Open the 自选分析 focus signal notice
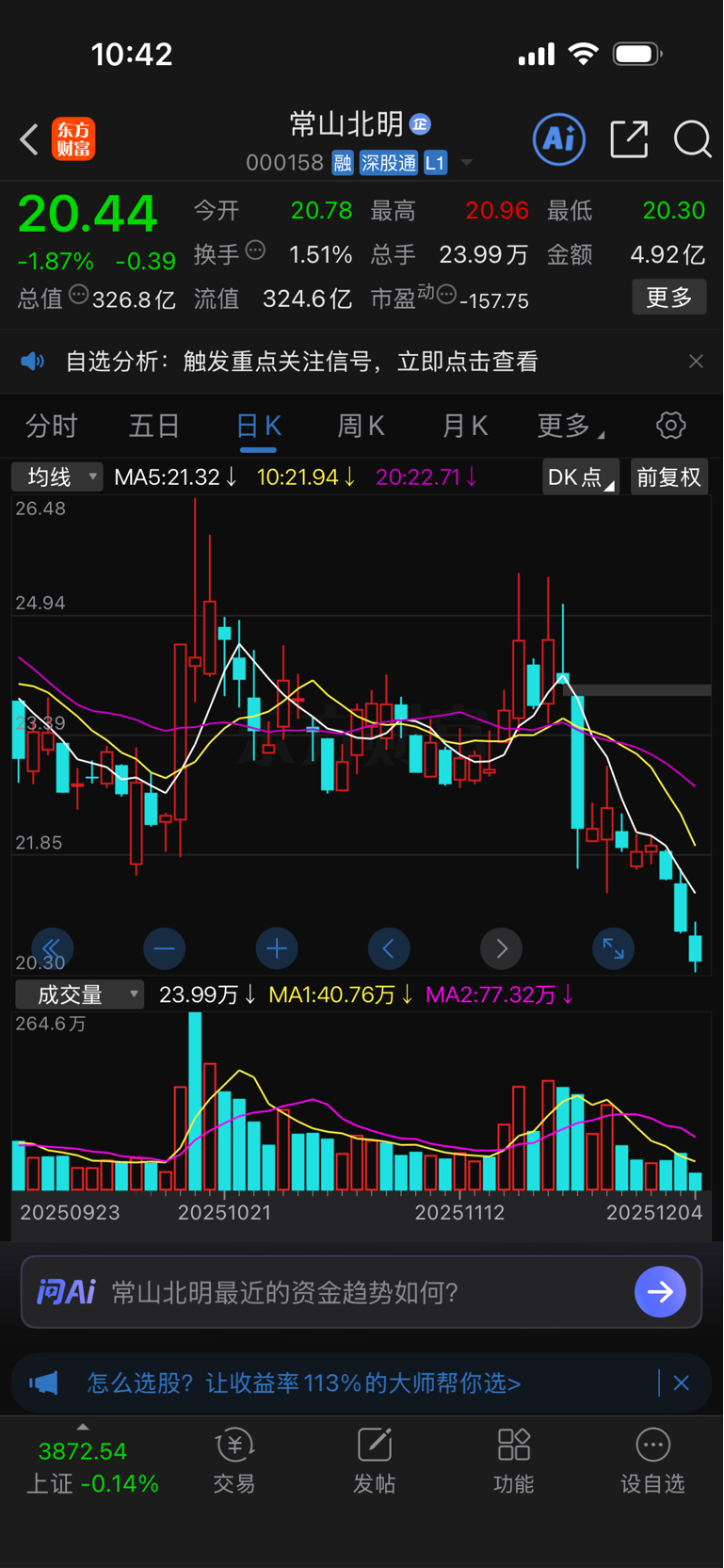The width and height of the screenshot is (724, 1568). [301, 362]
